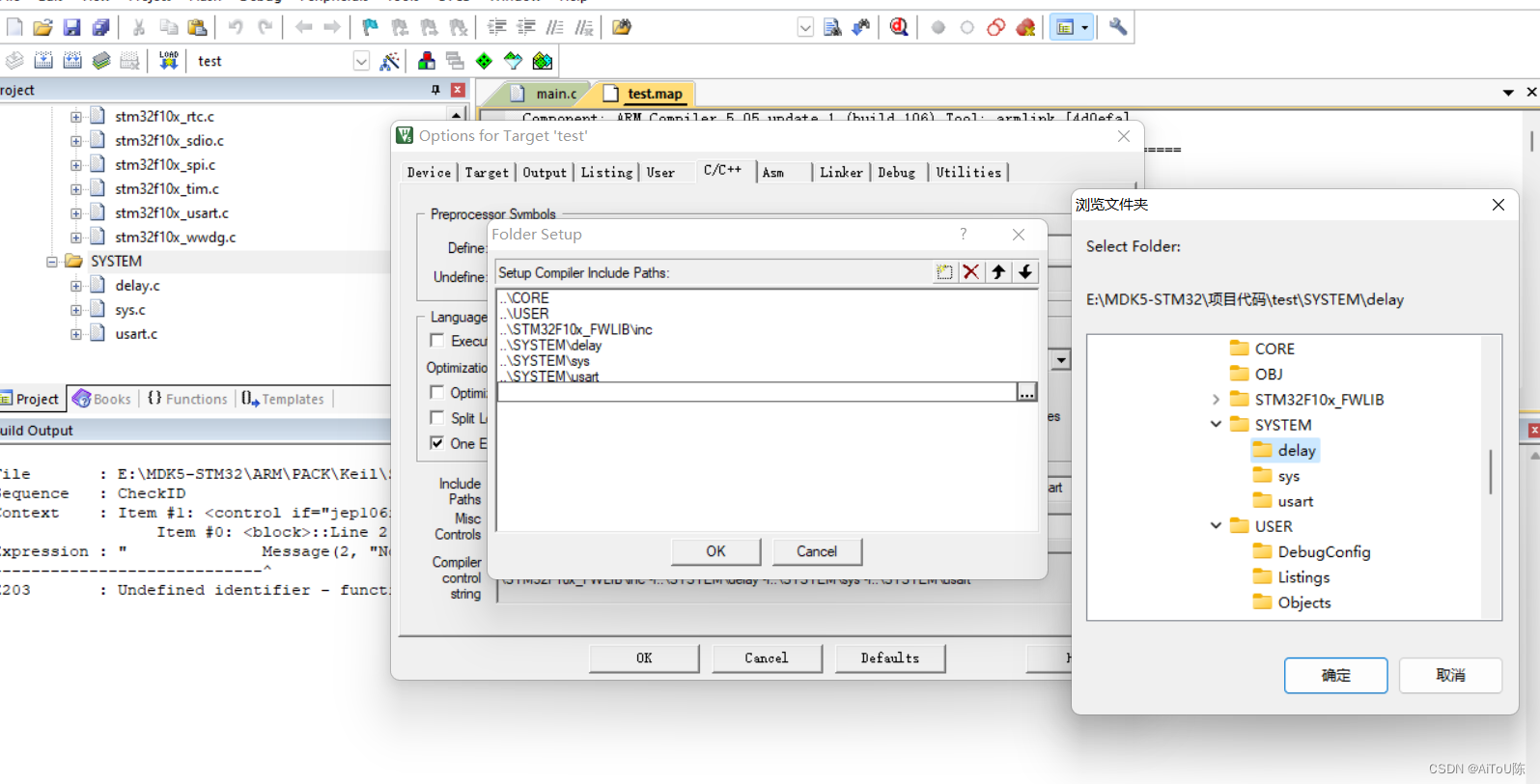Click the folder browser tree scrollbar
Viewport: 1540px width, 784px height.
pyautogui.click(x=1491, y=471)
